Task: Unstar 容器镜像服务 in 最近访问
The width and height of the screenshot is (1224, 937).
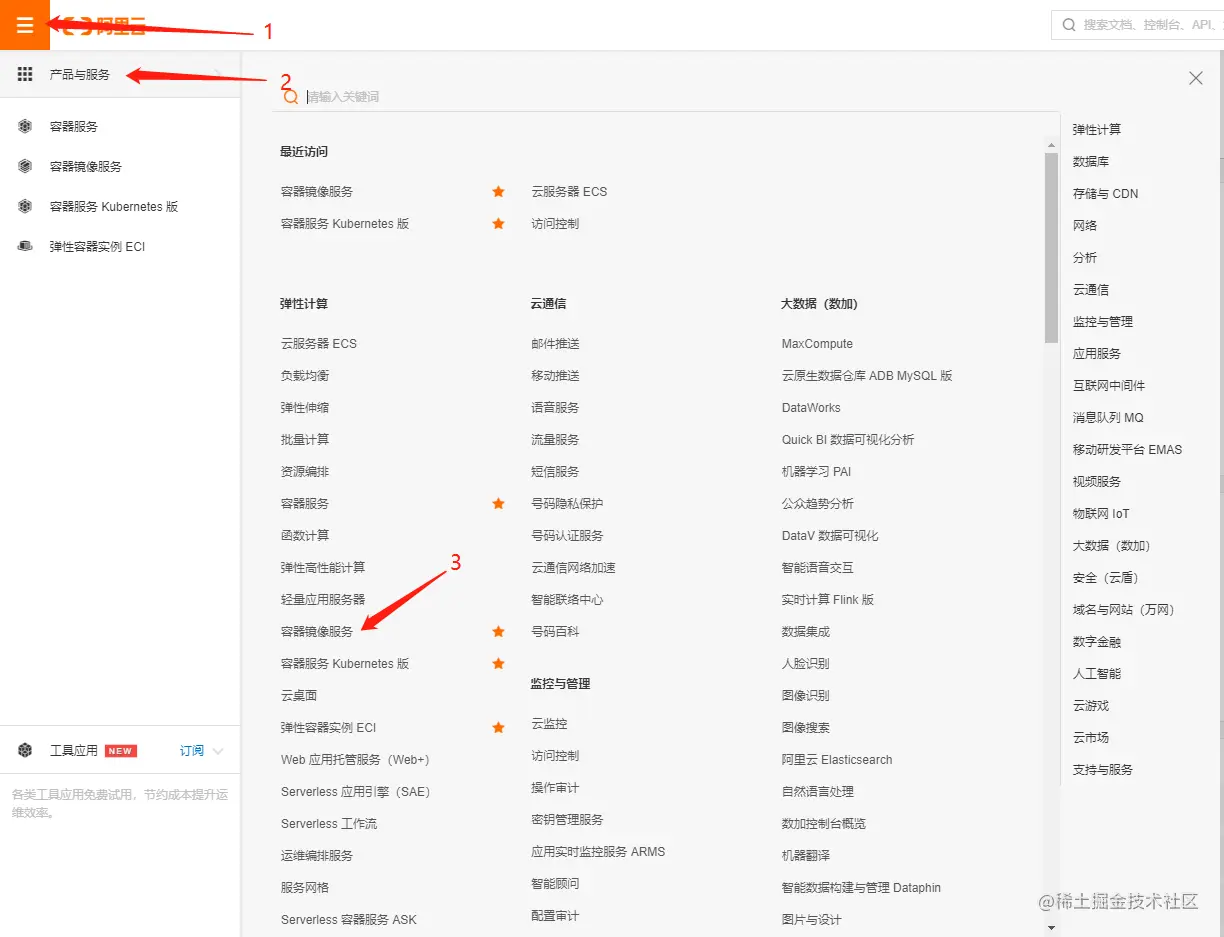Action: pos(498,191)
